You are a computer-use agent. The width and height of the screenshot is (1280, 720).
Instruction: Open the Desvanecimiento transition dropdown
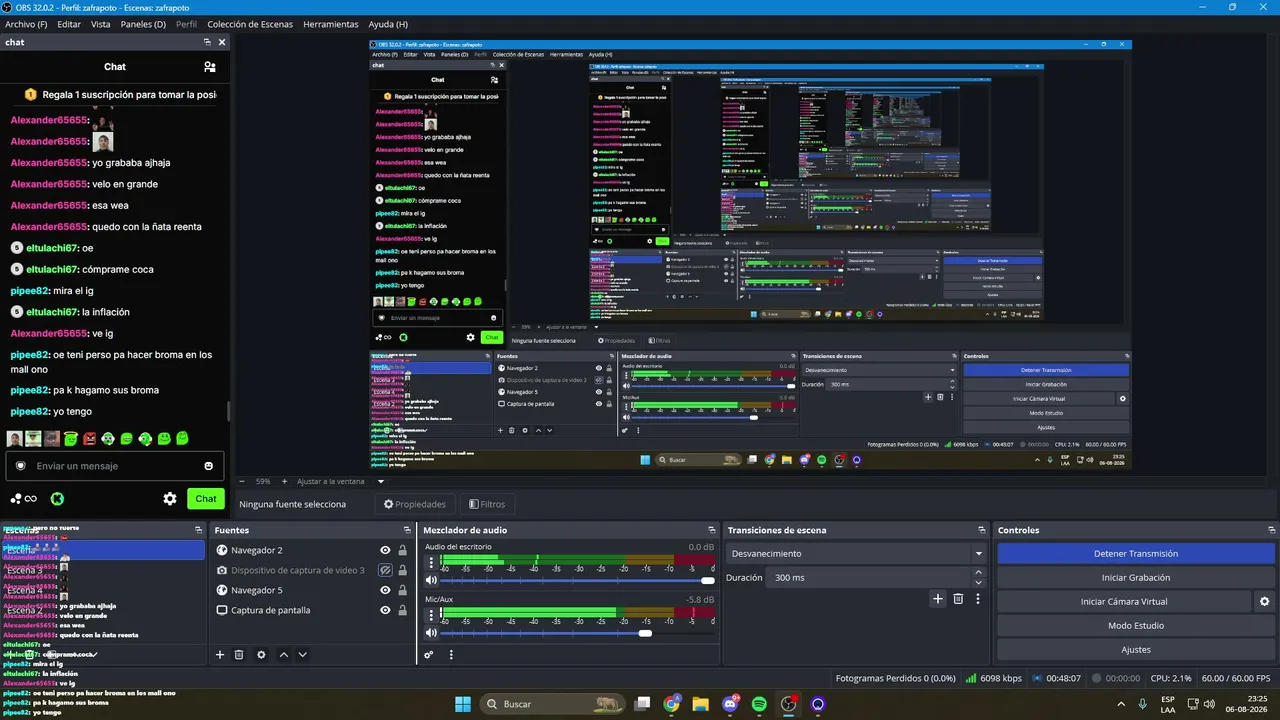coord(856,554)
